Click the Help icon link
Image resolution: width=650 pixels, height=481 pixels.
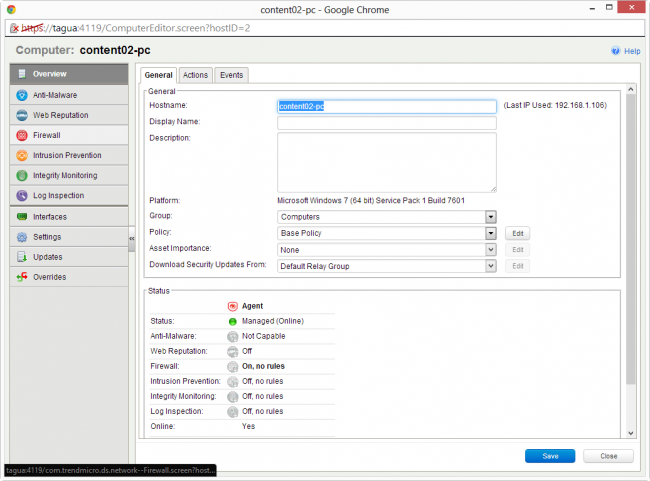tap(616, 51)
